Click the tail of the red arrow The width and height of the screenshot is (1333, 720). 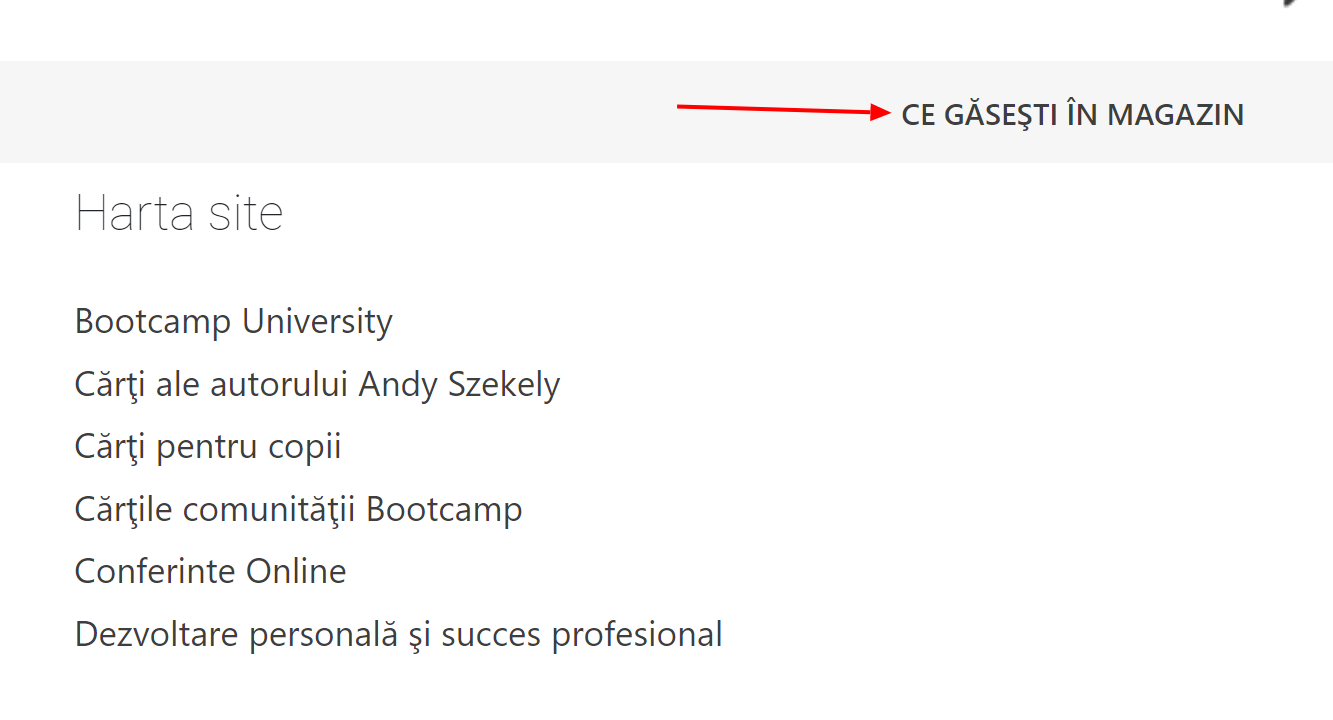(x=684, y=105)
